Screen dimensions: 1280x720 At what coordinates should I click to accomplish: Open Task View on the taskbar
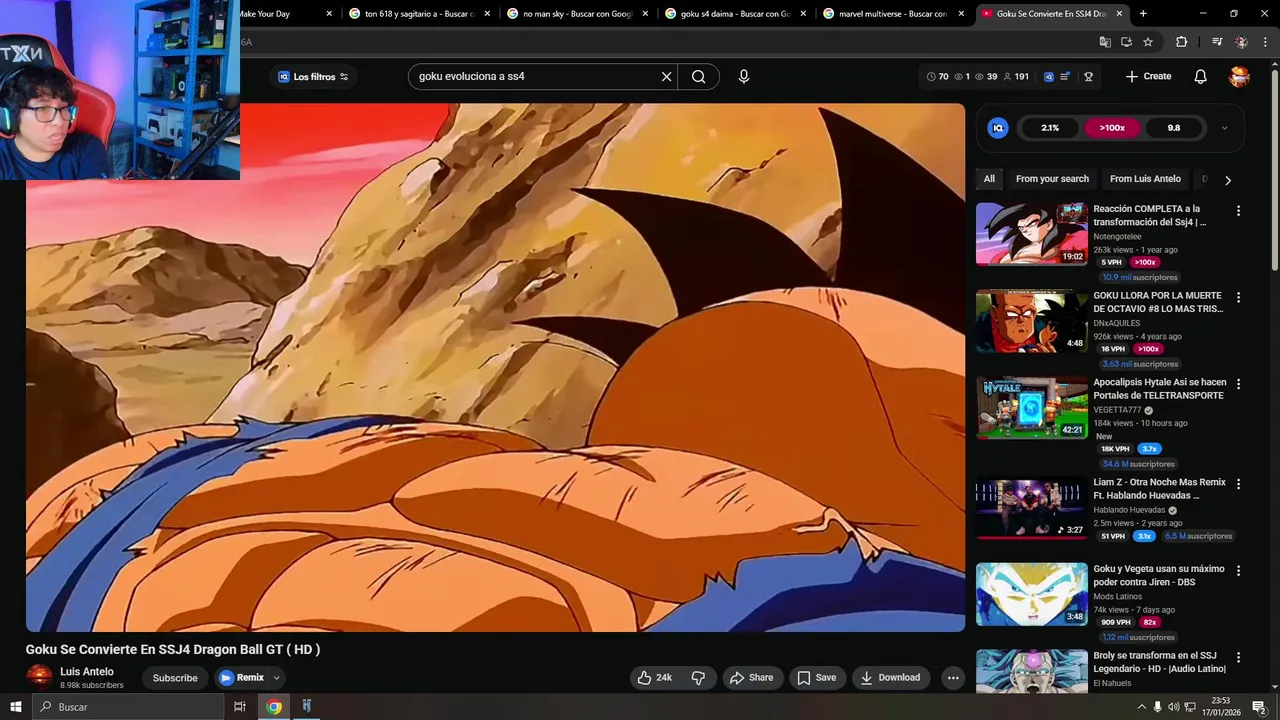240,707
